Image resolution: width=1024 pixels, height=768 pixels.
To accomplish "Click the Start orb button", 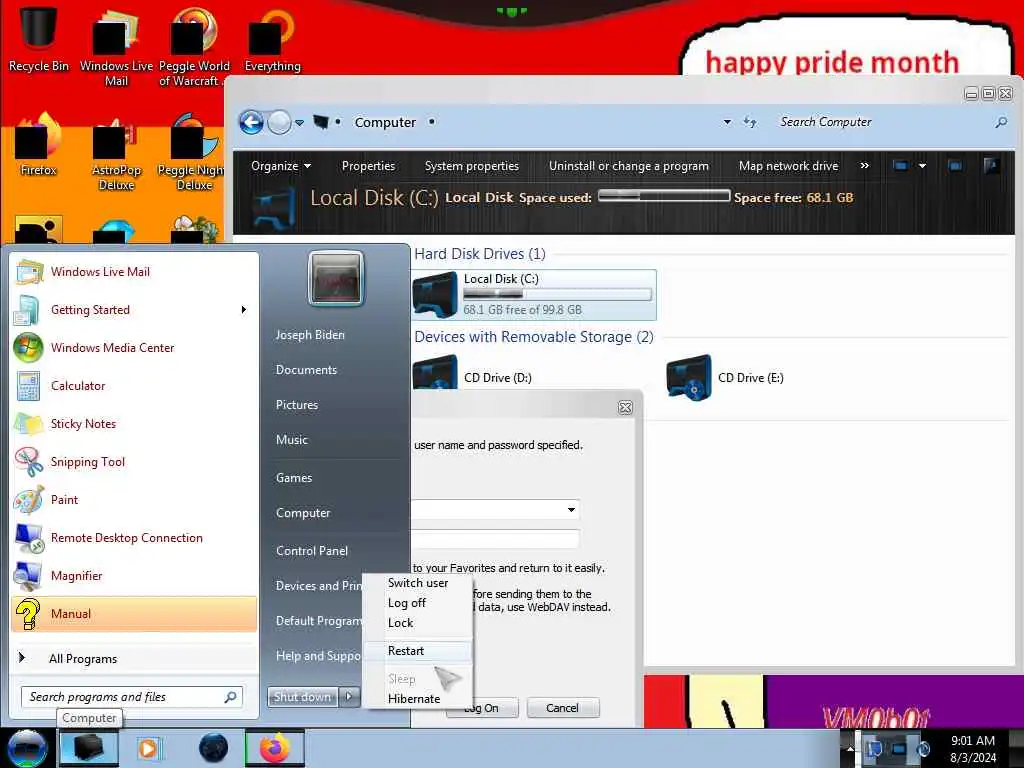I will (27, 748).
